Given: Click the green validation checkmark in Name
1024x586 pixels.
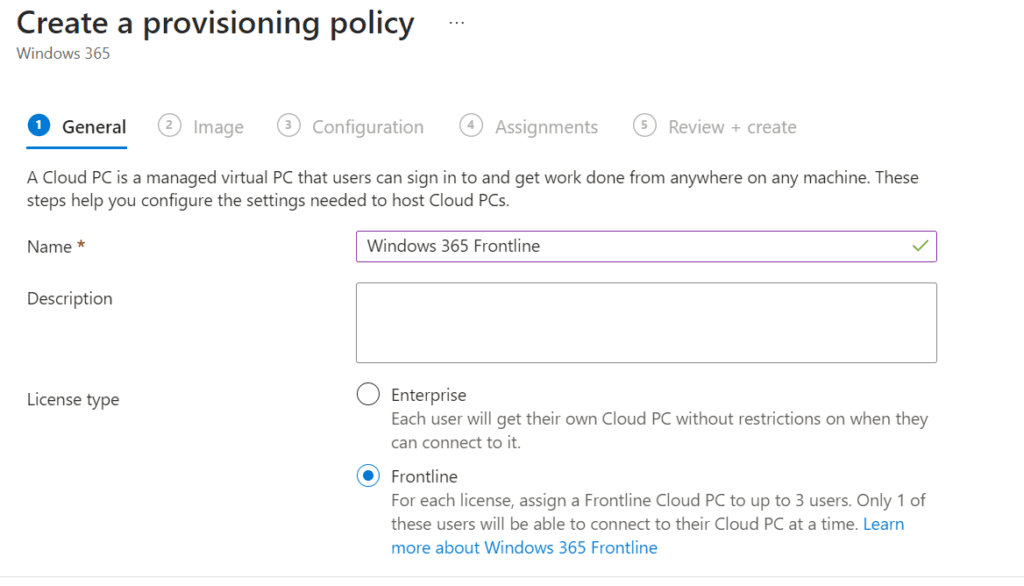Looking at the screenshot, I should click(x=920, y=246).
